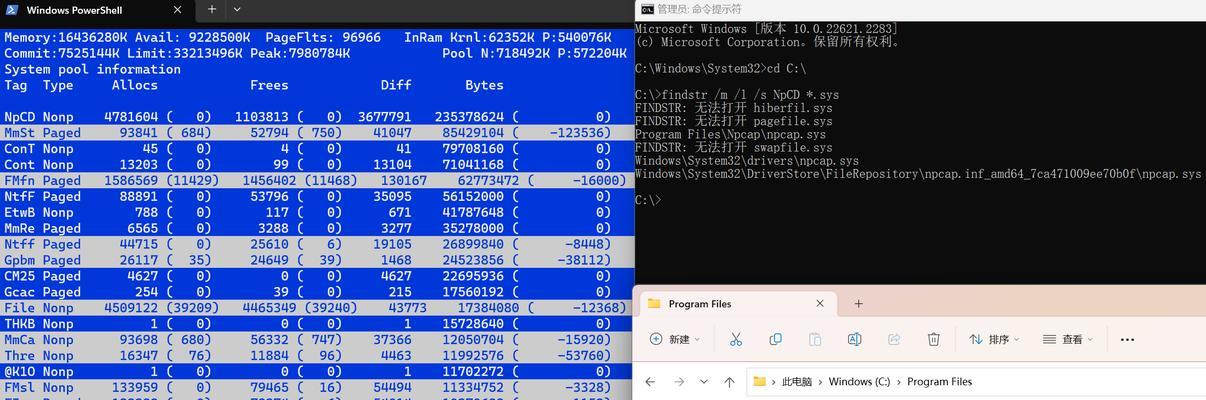Open the 查看 (View) dropdown
The height and width of the screenshot is (400, 1206).
pyautogui.click(x=1068, y=339)
